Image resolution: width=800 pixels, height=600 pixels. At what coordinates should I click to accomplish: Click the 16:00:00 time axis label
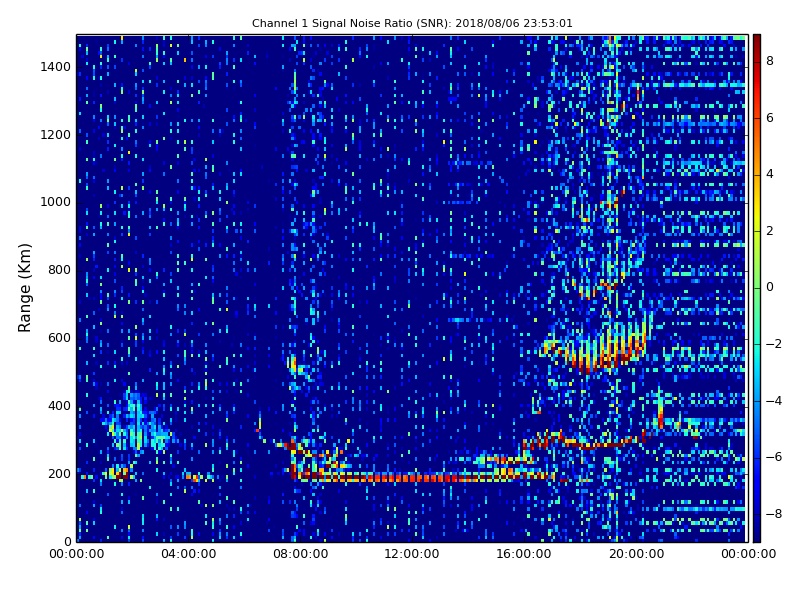click(x=524, y=554)
